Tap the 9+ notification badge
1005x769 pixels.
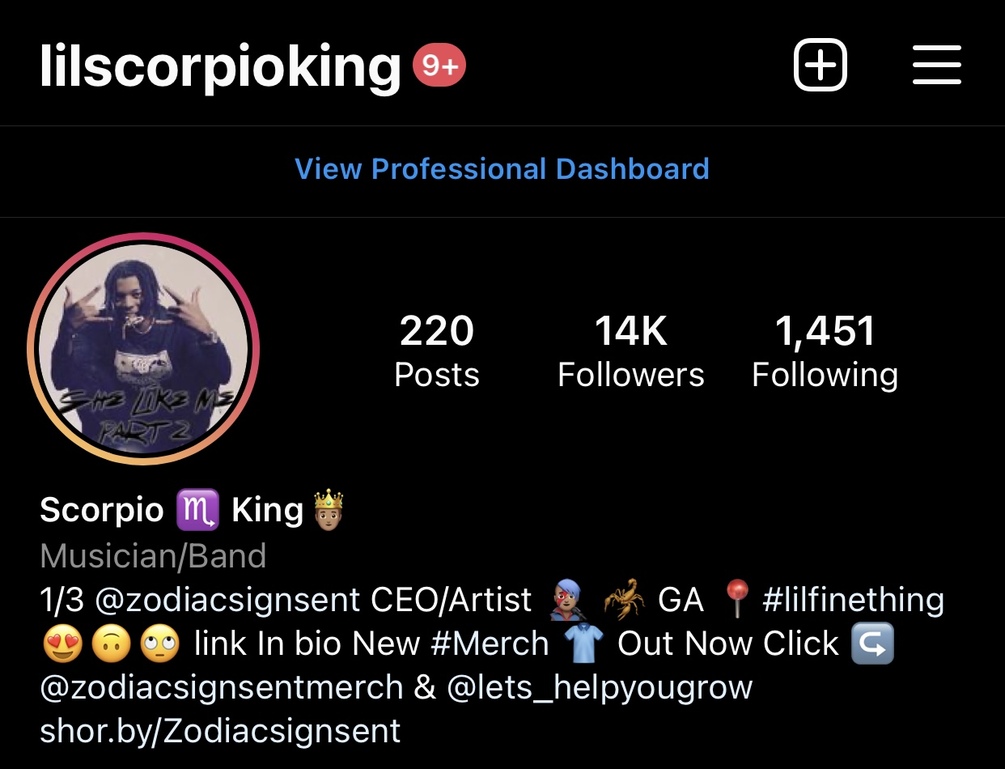[x=439, y=65]
